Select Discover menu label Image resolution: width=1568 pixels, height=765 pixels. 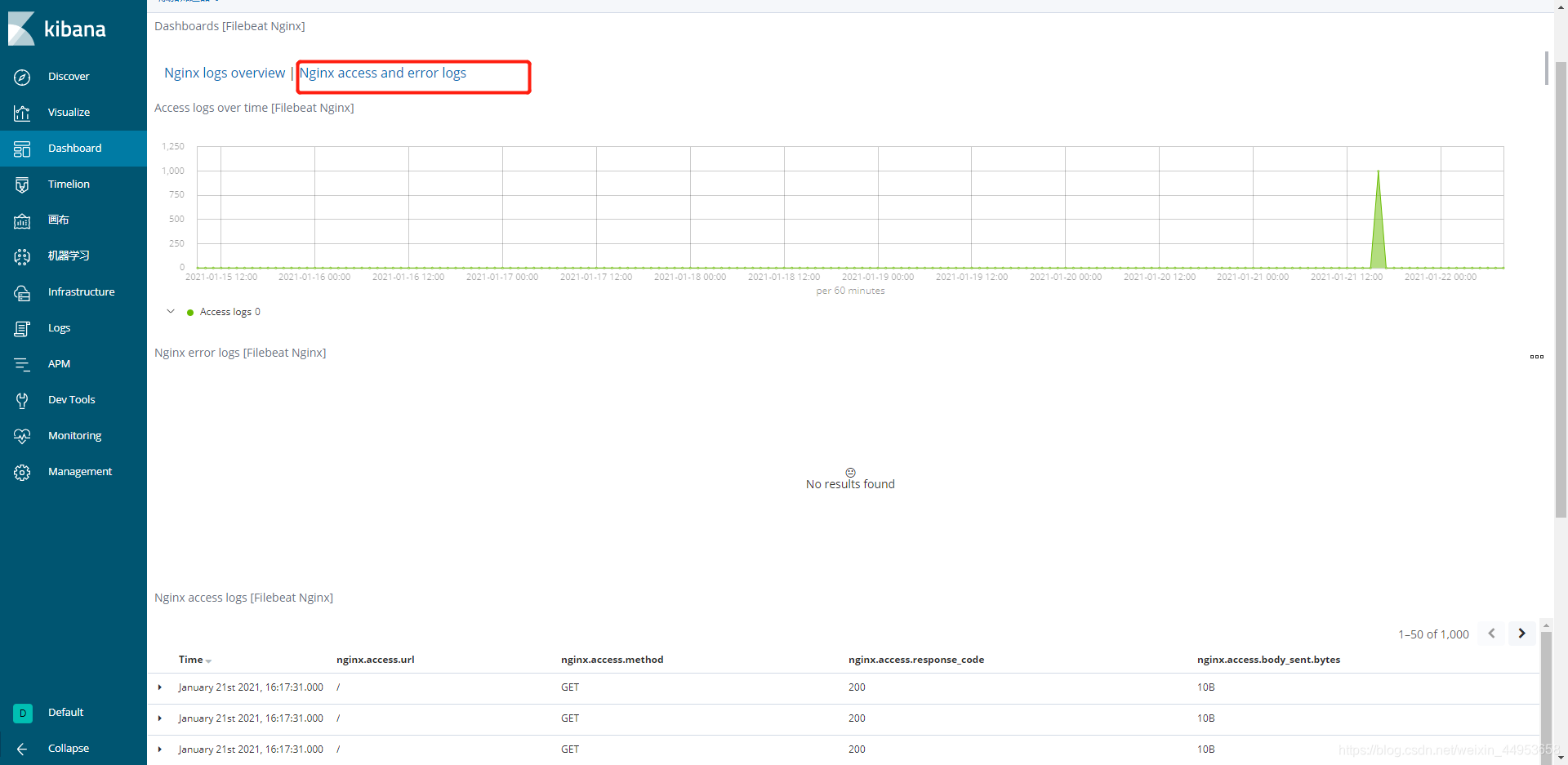pos(69,77)
